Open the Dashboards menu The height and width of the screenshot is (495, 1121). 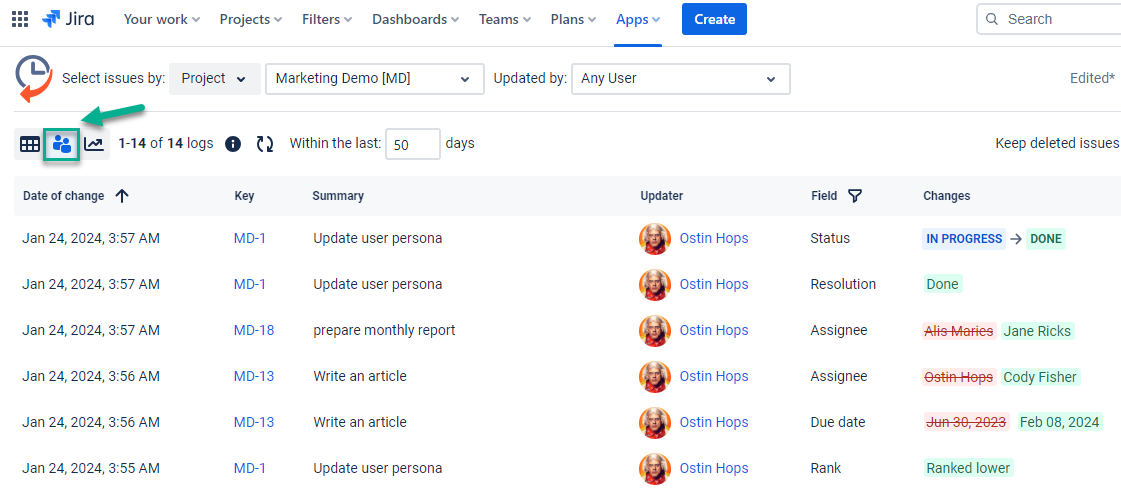click(415, 19)
